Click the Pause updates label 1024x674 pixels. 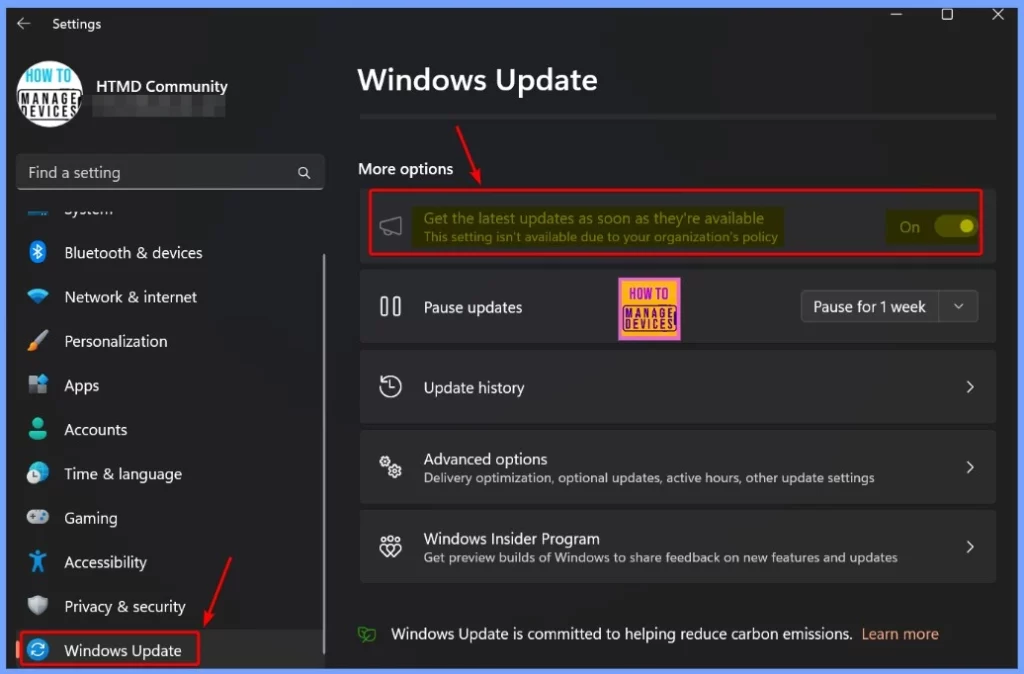(473, 307)
